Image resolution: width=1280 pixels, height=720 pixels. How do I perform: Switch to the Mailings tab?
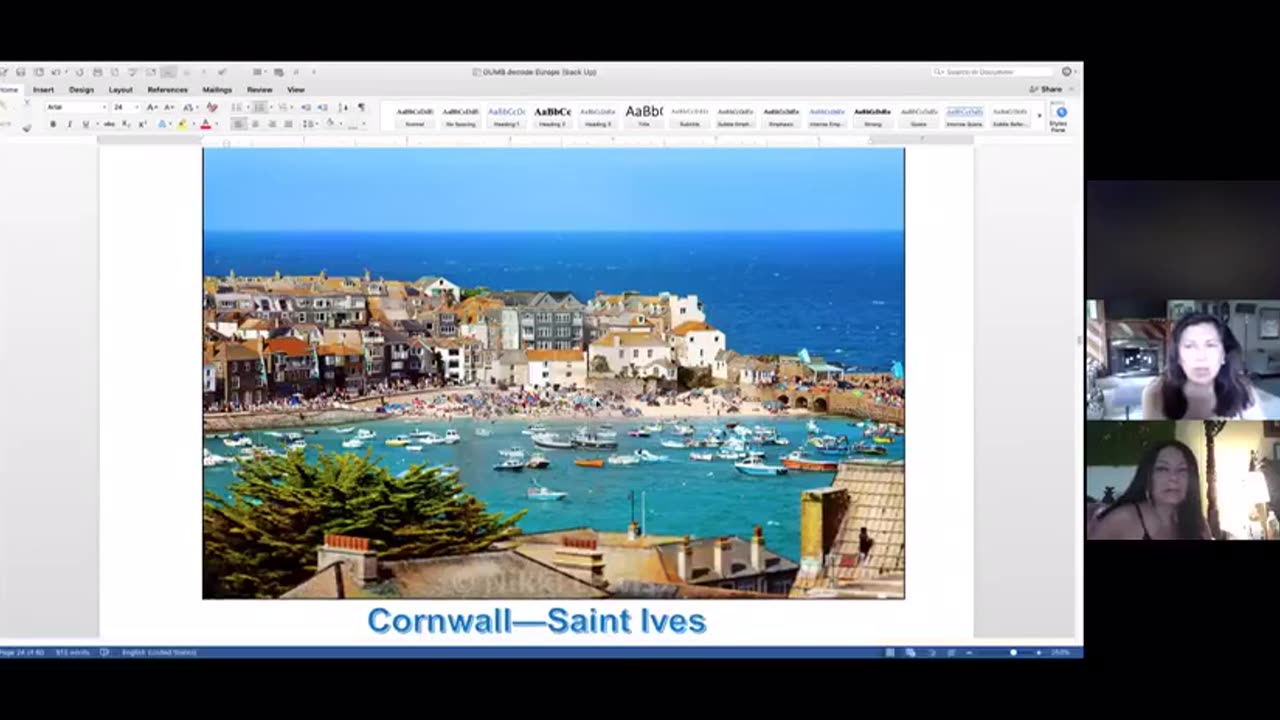(217, 90)
